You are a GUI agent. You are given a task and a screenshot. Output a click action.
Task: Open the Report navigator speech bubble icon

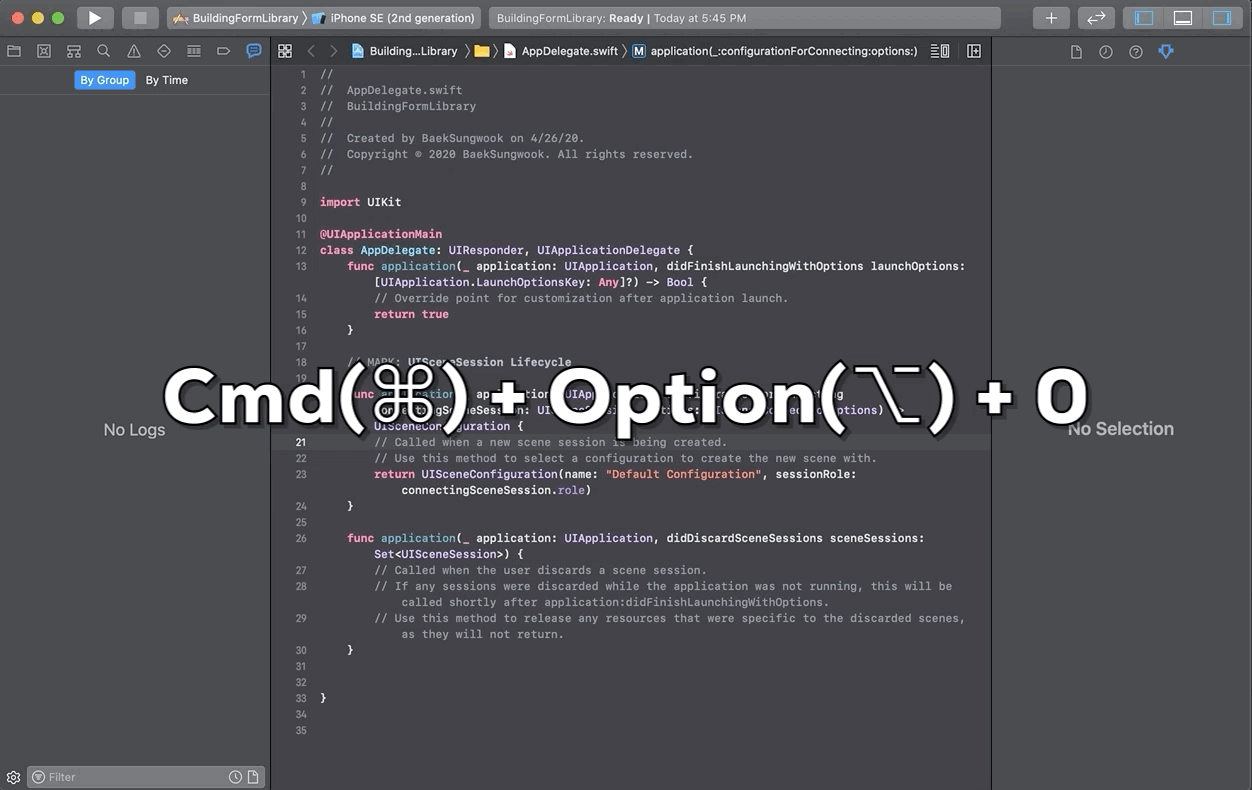pyautogui.click(x=253, y=51)
